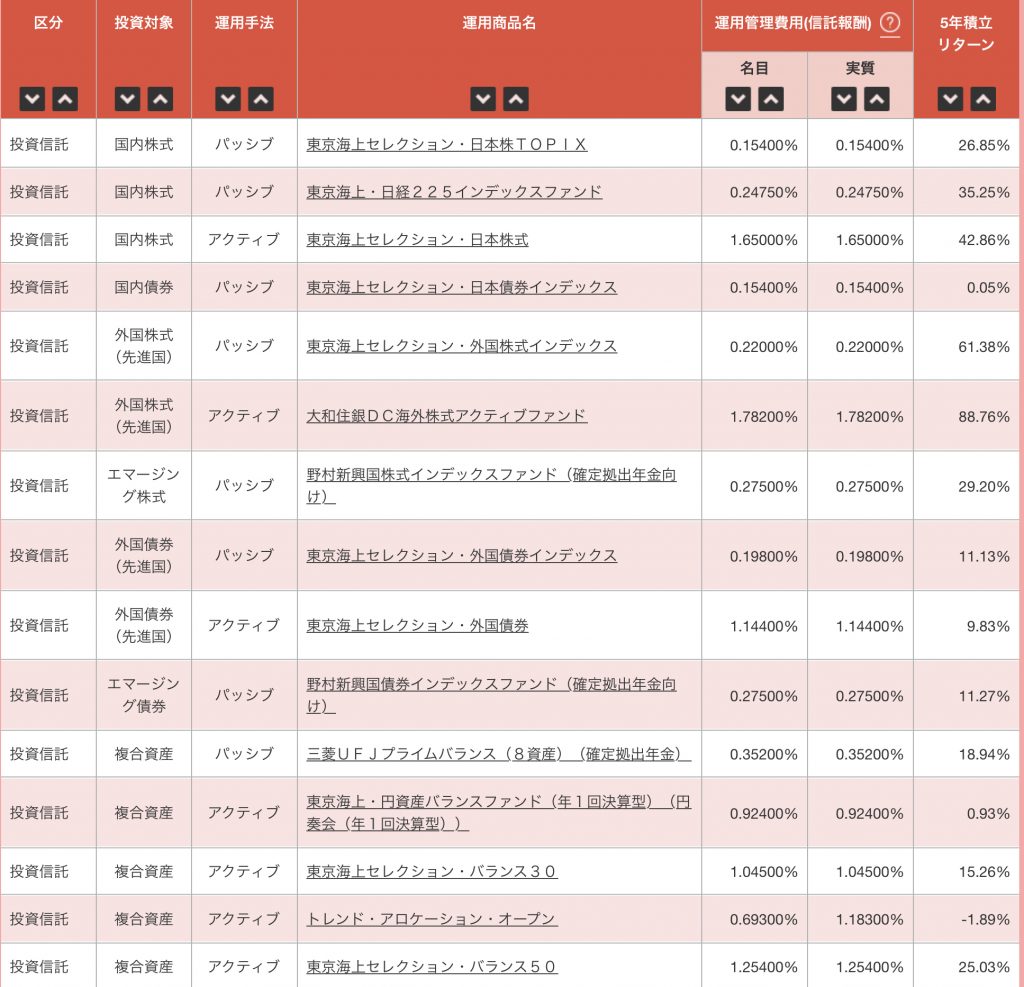
Task: Click 大和住銀DC海外株式アクティブファンド link
Action: click(446, 416)
